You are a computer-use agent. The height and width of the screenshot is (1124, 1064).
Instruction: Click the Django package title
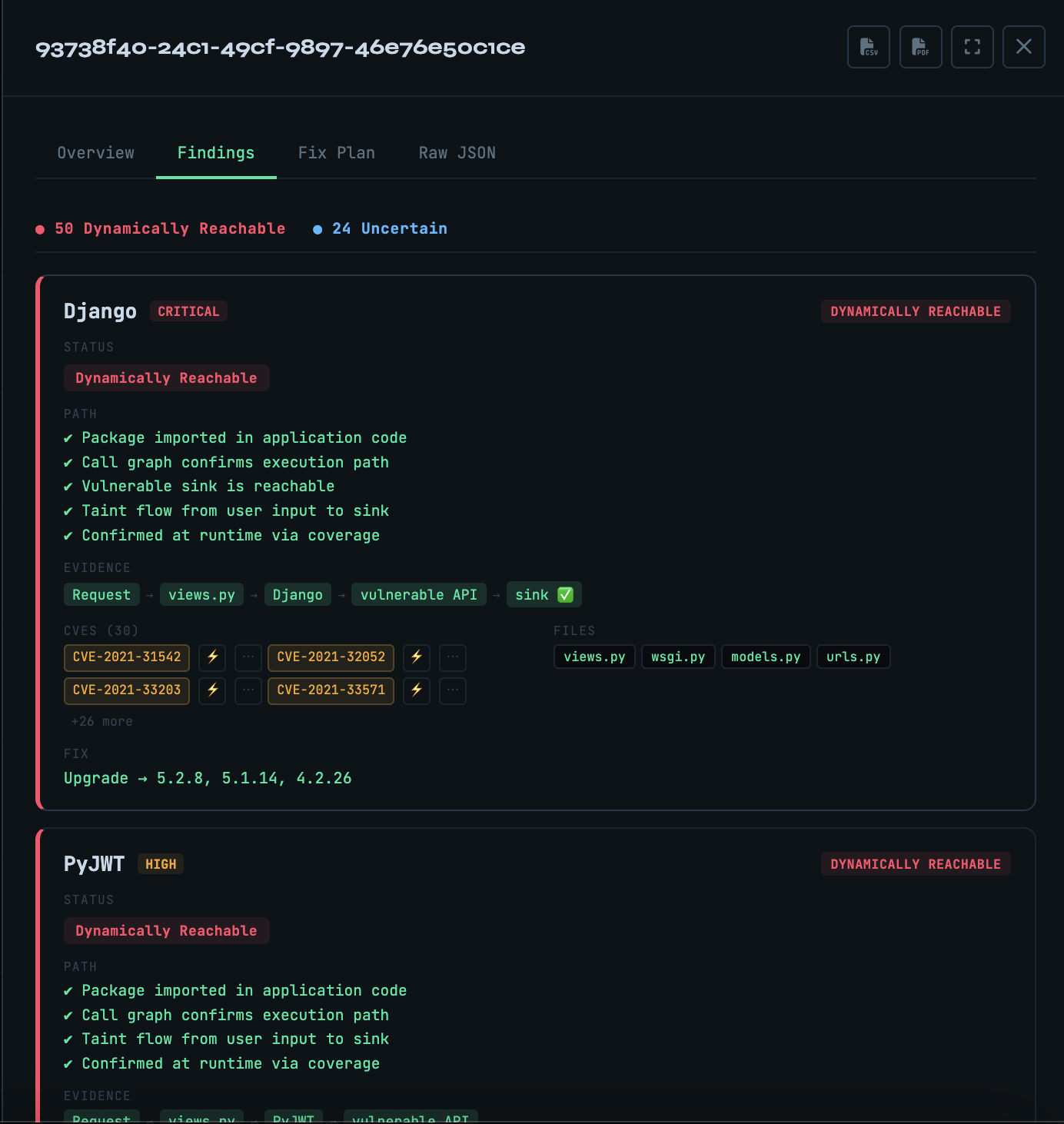tap(100, 311)
